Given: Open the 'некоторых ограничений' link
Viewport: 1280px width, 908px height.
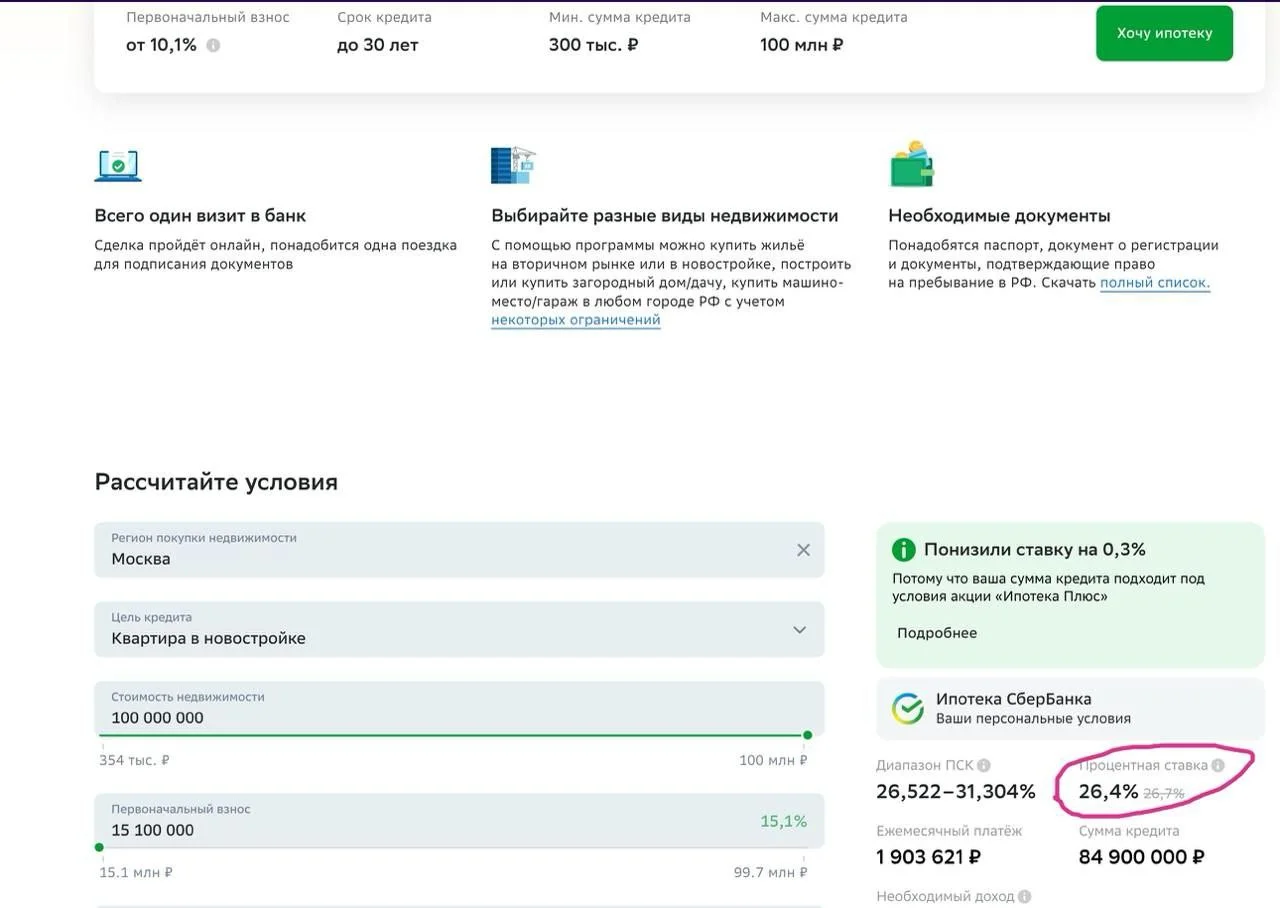Looking at the screenshot, I should click(576, 320).
